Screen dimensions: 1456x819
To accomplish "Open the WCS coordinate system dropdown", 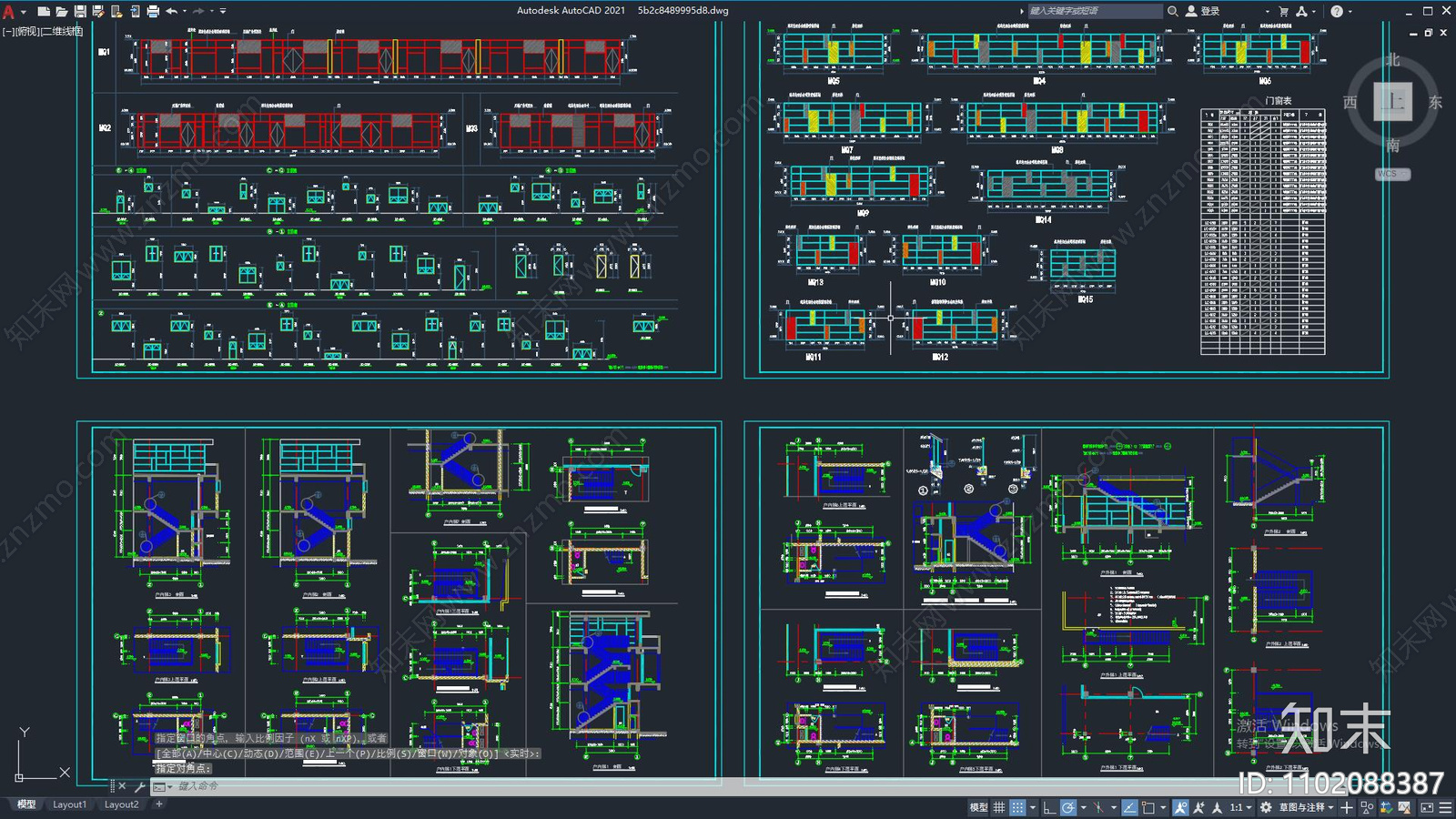I will 1392,174.
